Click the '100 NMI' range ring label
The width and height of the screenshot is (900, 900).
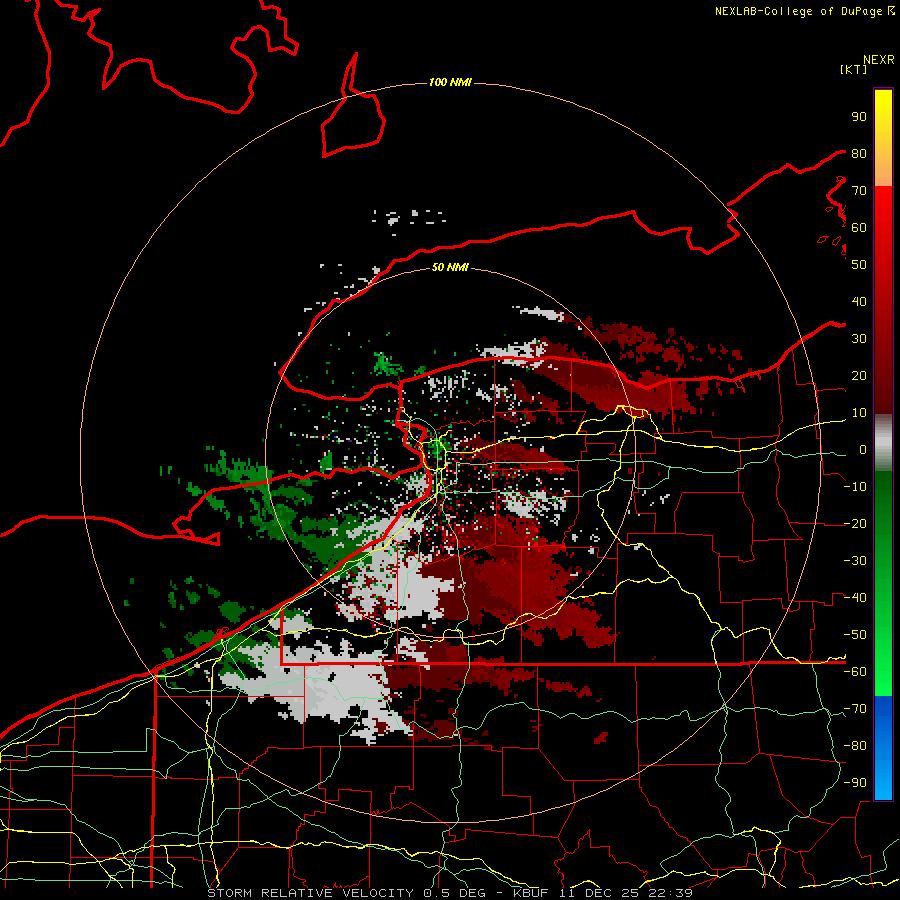click(450, 83)
